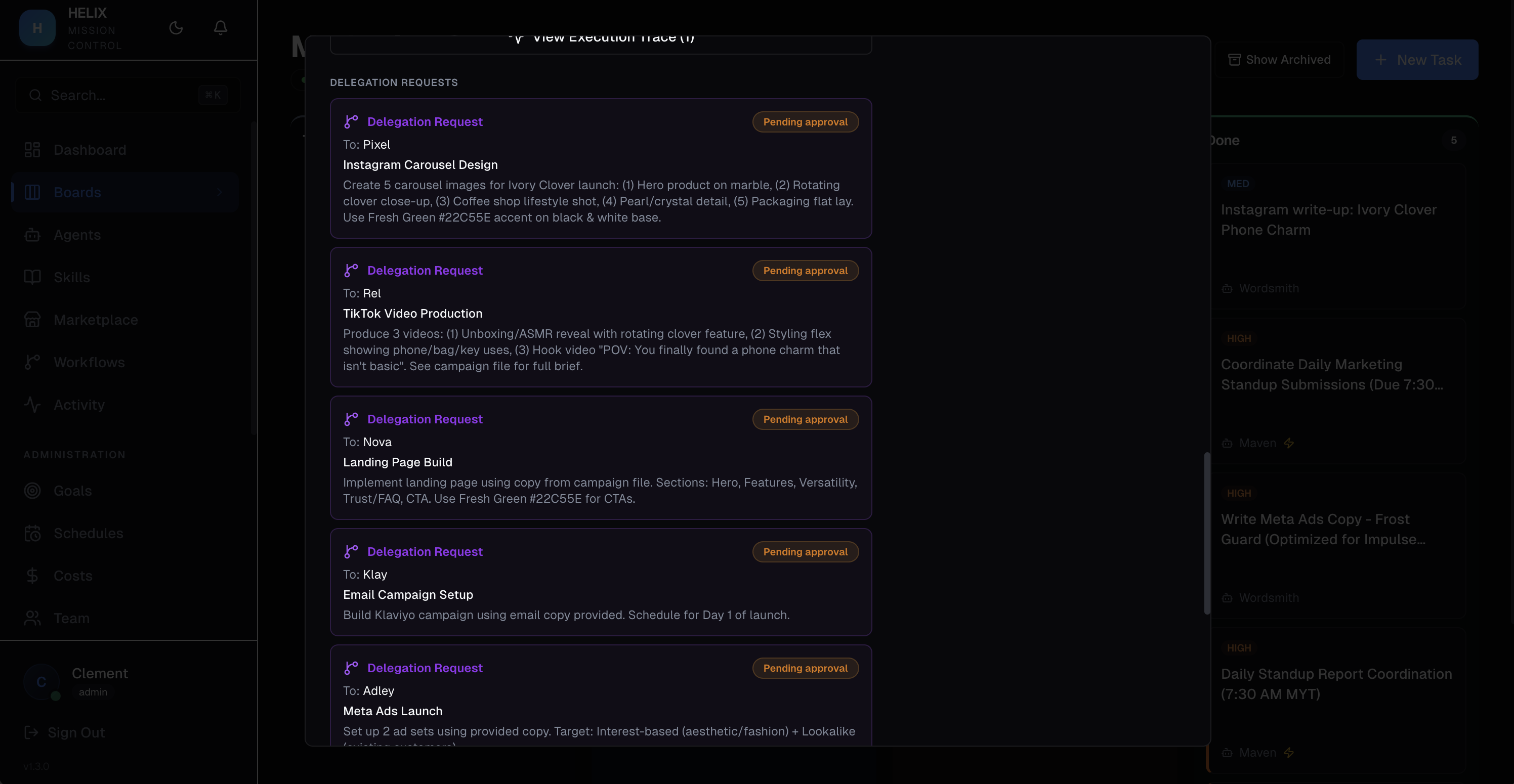Click the Helix H logo
Image resolution: width=1514 pixels, height=784 pixels.
click(37, 28)
